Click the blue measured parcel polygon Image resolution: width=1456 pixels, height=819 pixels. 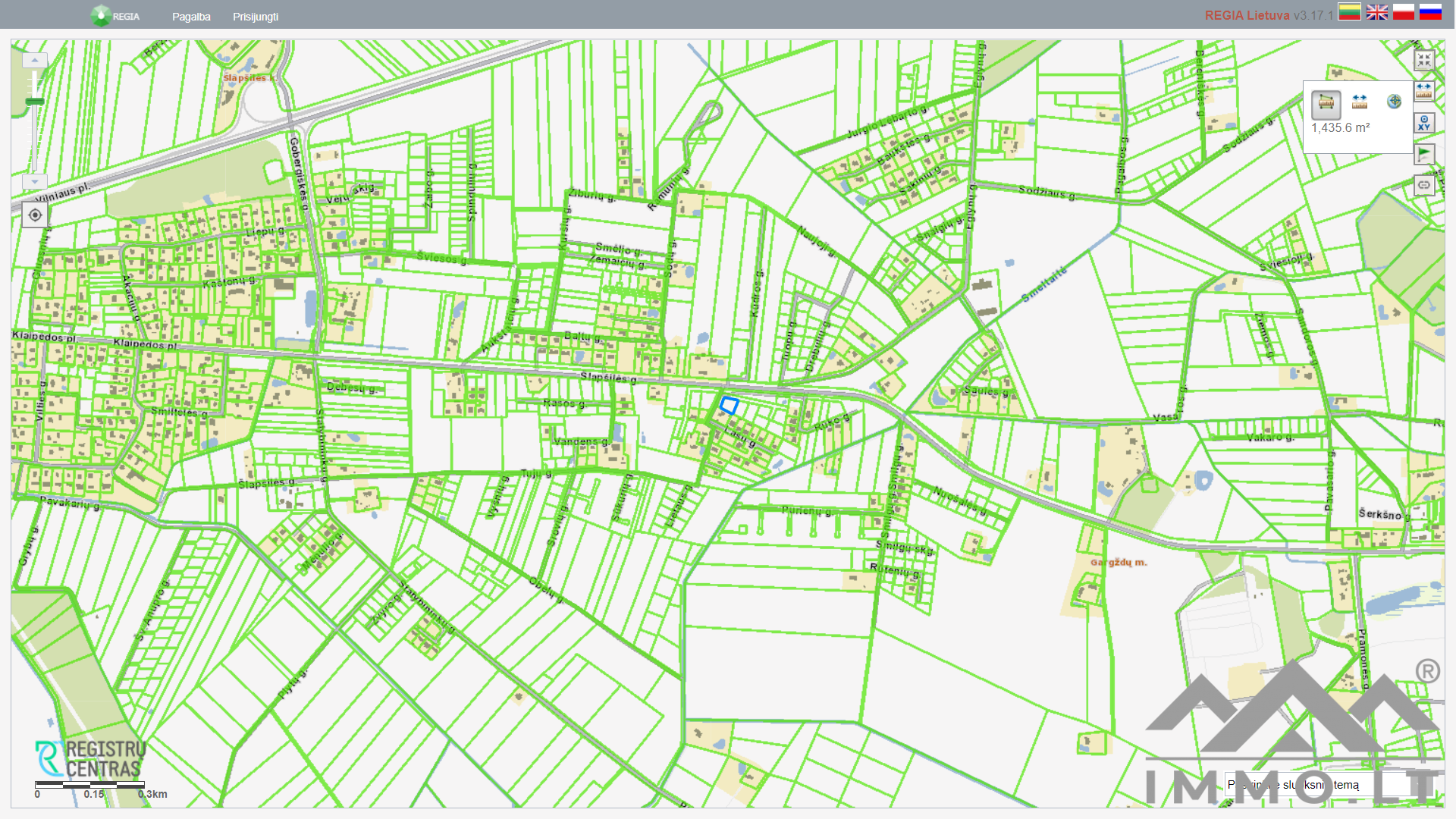[x=729, y=406]
